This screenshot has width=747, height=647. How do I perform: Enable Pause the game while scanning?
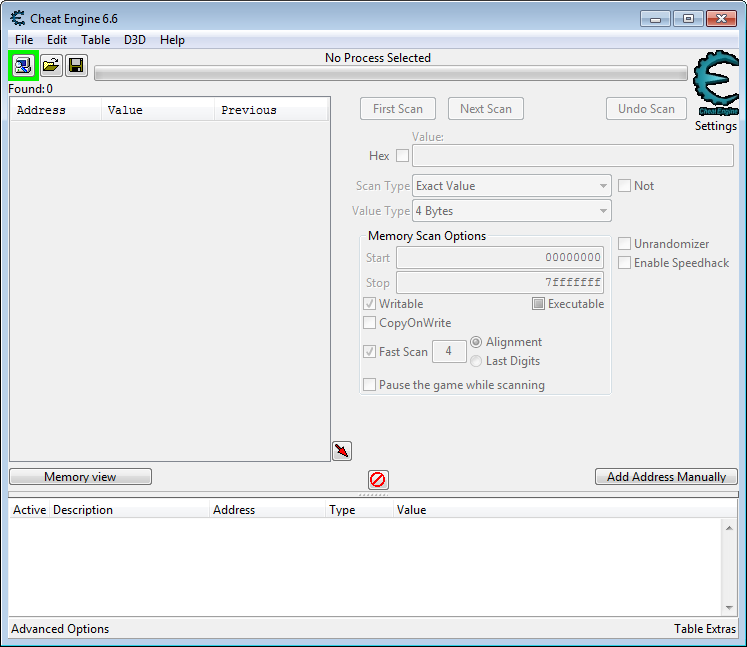point(369,384)
